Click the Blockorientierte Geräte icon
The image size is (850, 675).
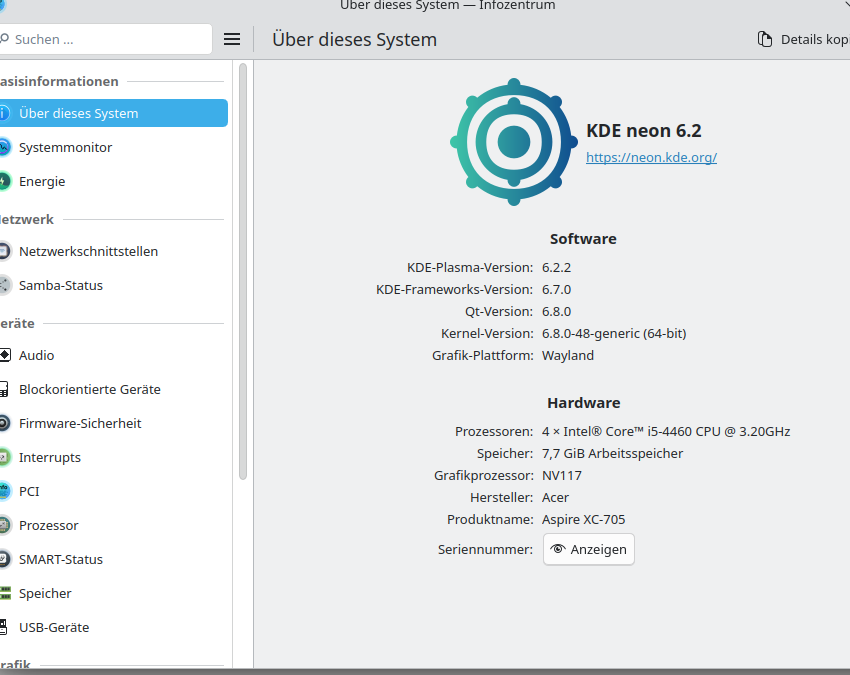[x=4, y=389]
